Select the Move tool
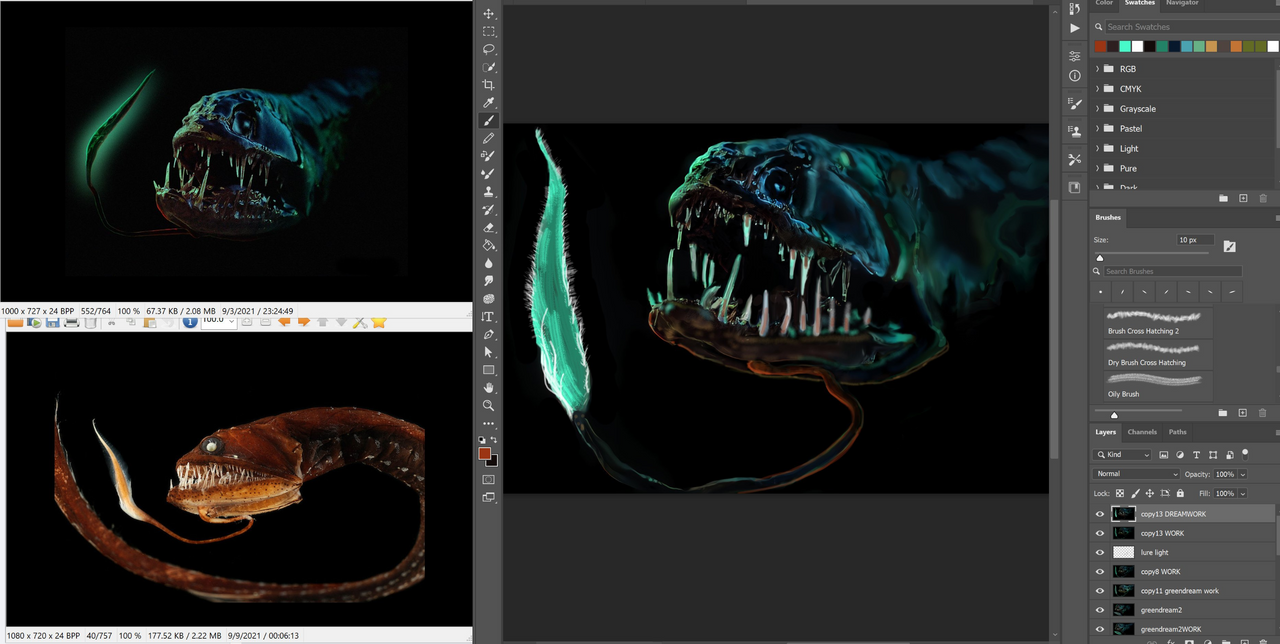Screen dimensions: 1280x644 click(489, 14)
